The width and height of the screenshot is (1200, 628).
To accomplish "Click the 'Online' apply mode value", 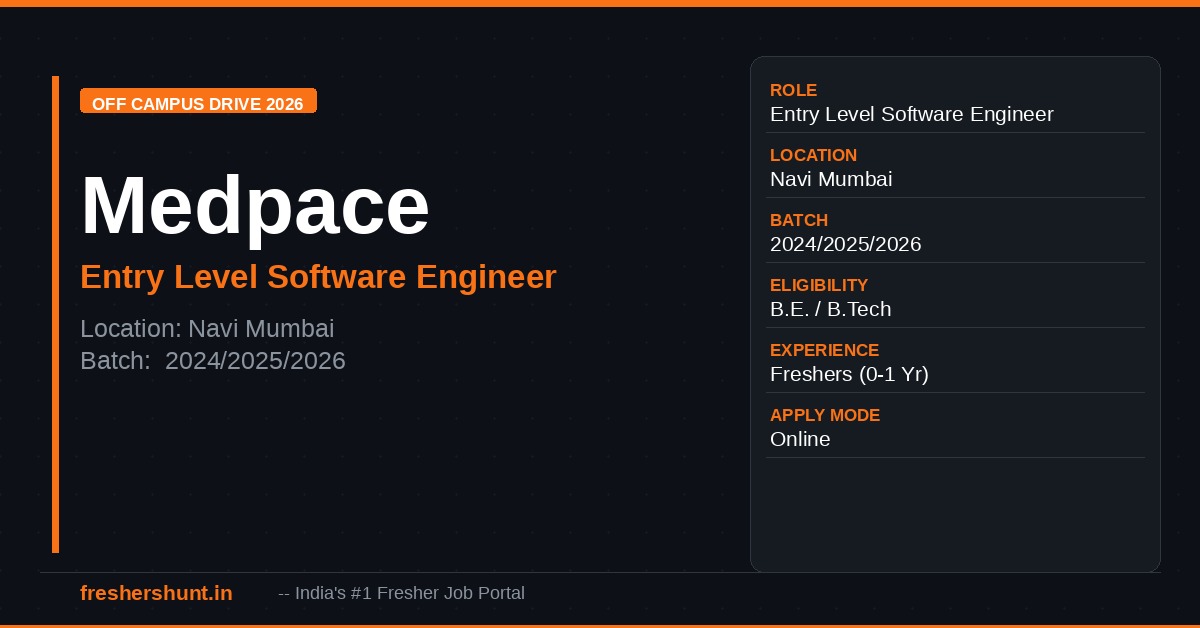I will coord(800,439).
